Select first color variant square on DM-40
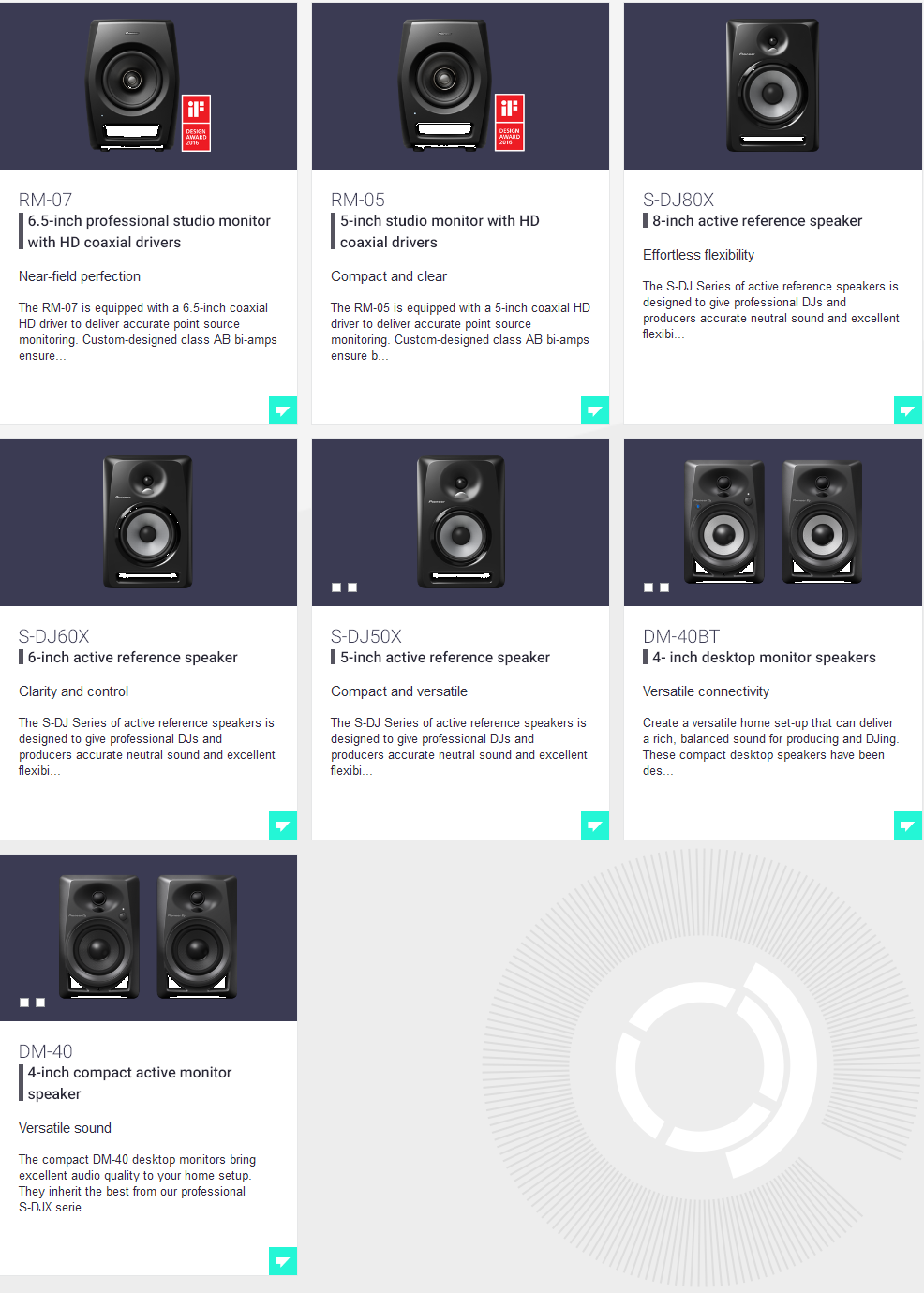The width and height of the screenshot is (924, 1293). 24,1003
